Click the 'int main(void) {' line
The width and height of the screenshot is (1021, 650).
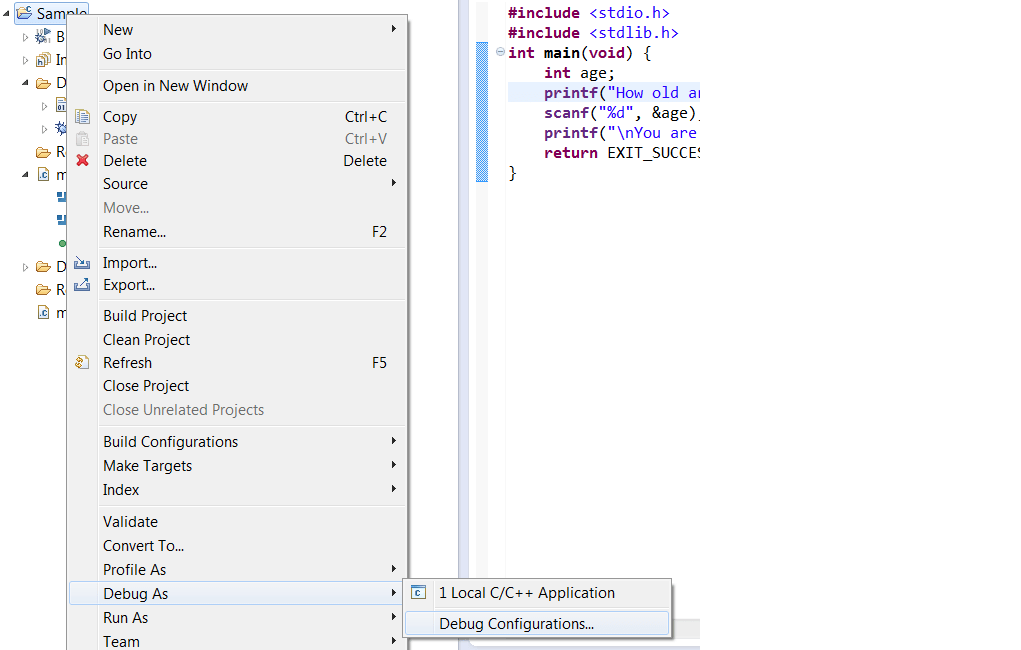pos(580,53)
